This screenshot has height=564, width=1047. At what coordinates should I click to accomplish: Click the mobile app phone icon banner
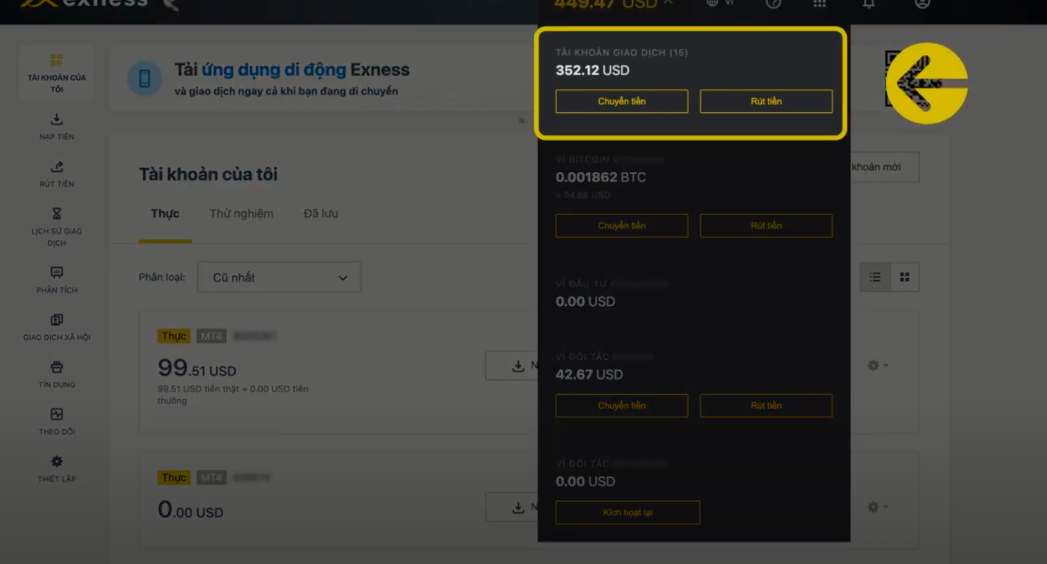tap(144, 79)
